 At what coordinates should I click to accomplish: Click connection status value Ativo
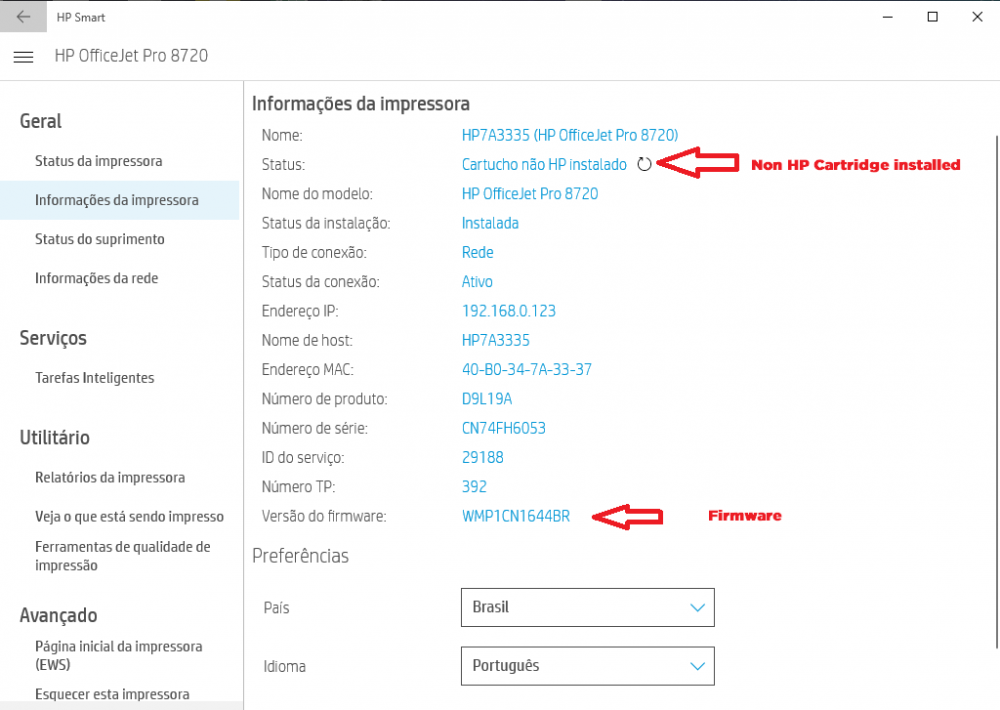point(477,282)
